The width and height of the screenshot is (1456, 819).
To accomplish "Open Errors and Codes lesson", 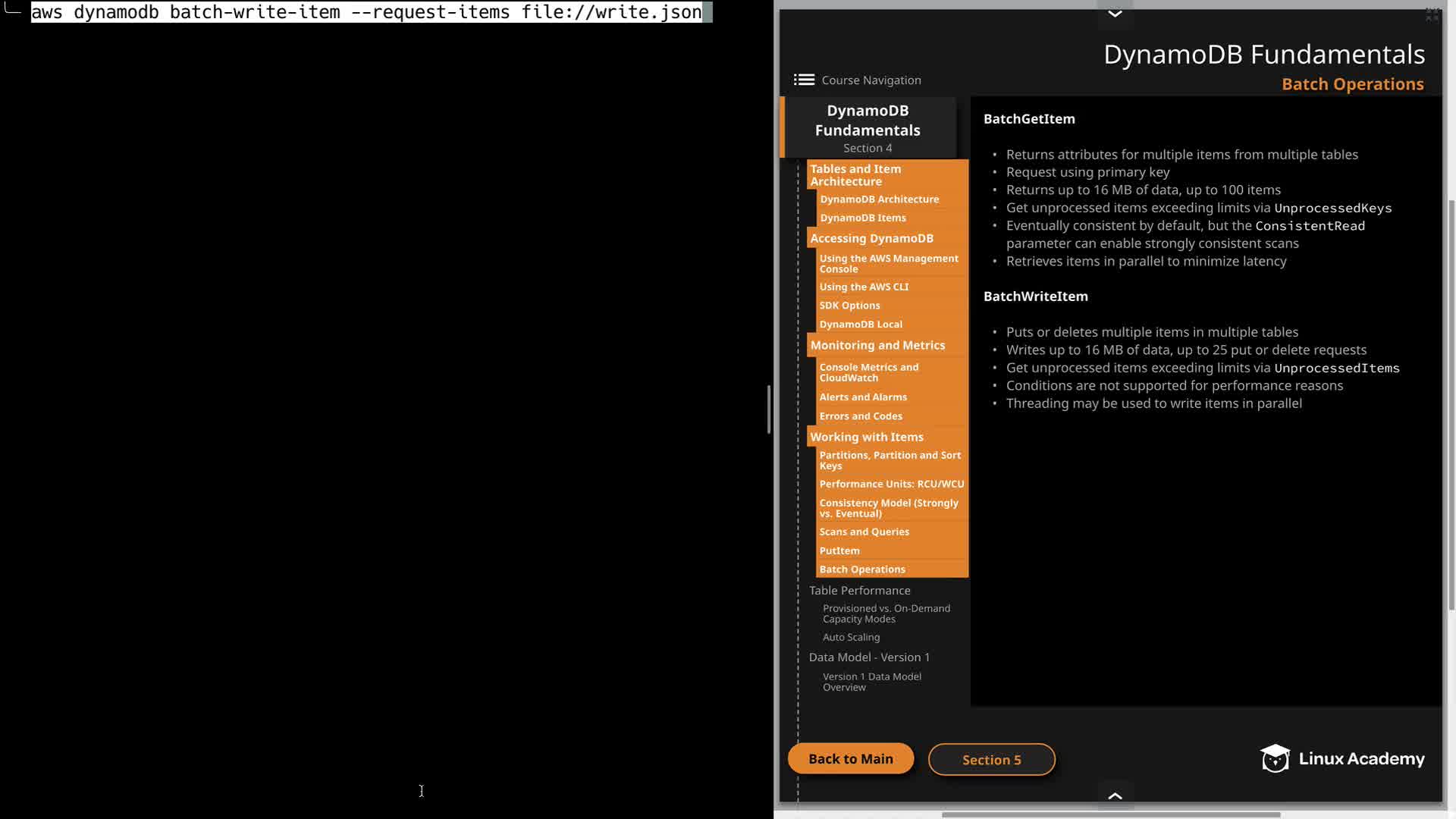I will (x=861, y=416).
